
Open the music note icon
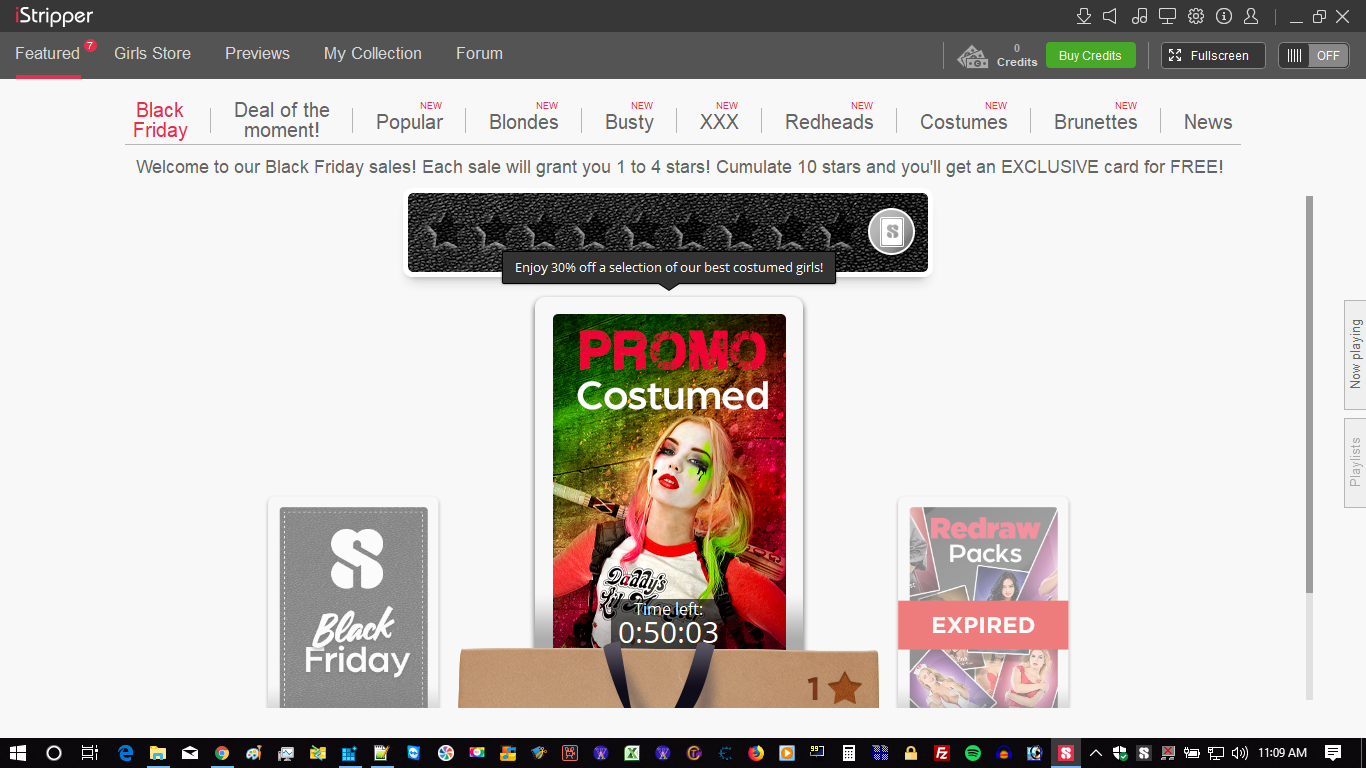[x=1139, y=16]
